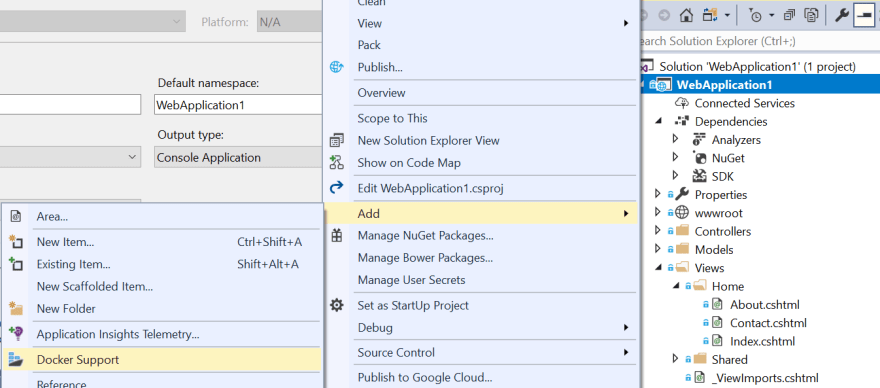Open the Index.cshtml file

pos(762,341)
